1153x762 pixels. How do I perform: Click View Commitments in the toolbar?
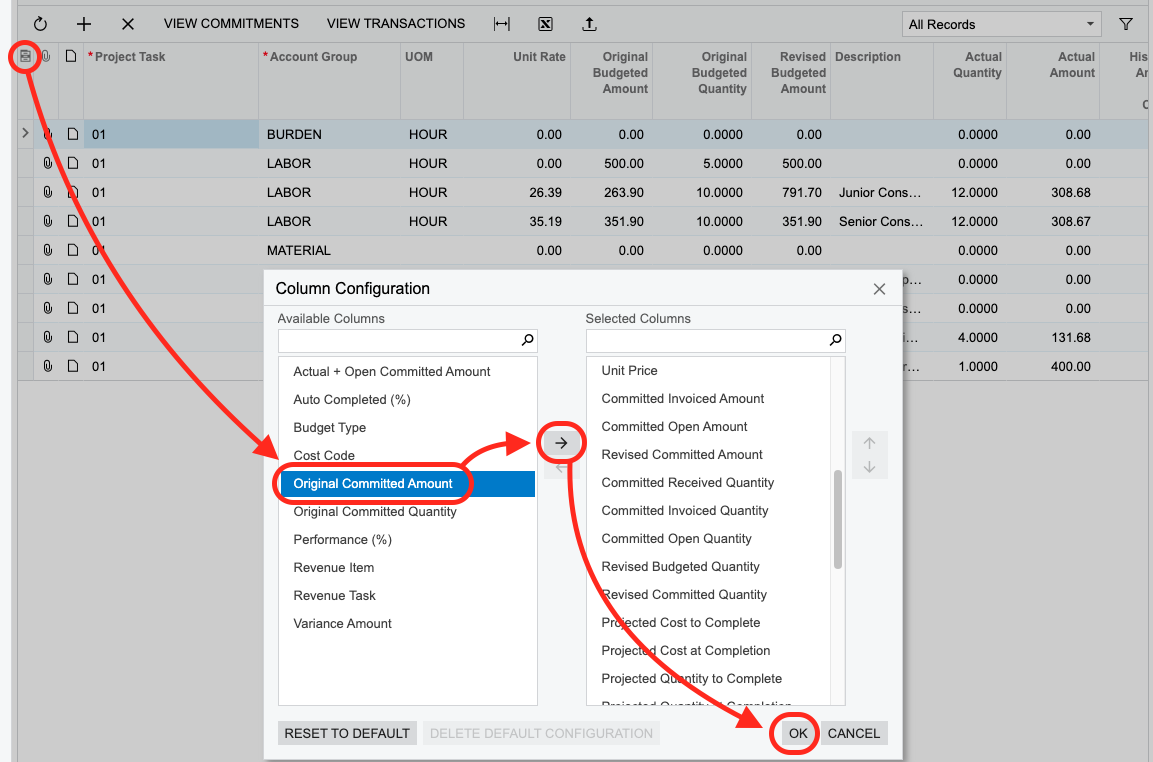(x=231, y=23)
